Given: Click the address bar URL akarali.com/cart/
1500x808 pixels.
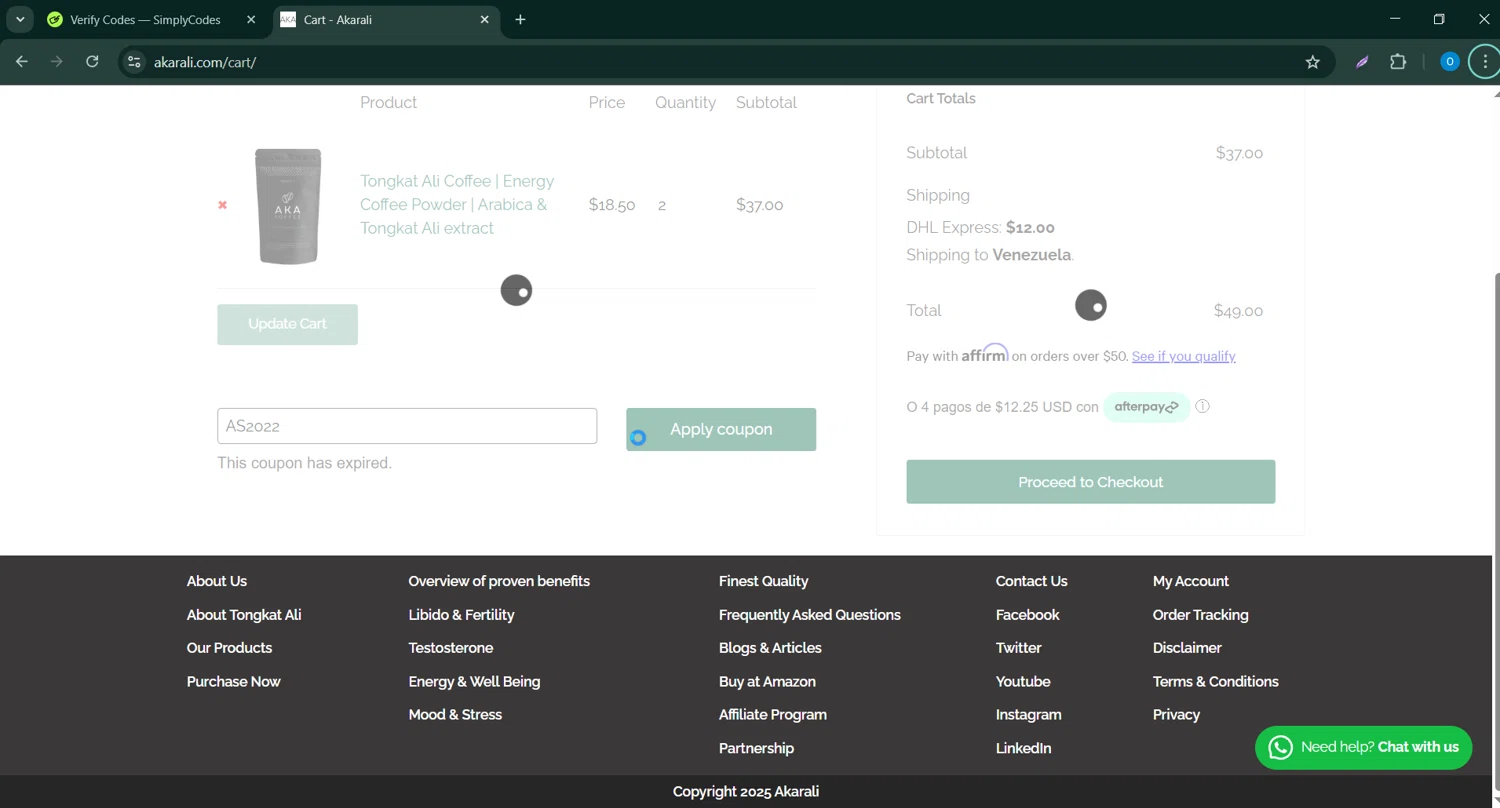Looking at the screenshot, I should coord(205,62).
